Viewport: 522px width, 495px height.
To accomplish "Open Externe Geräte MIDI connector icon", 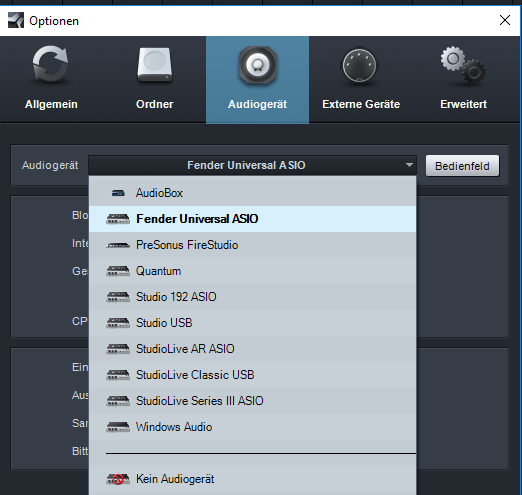I will pyautogui.click(x=359, y=65).
